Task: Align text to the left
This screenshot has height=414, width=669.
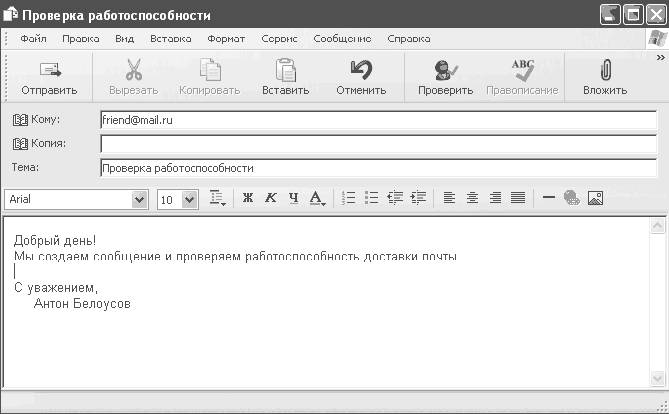Action: click(449, 198)
